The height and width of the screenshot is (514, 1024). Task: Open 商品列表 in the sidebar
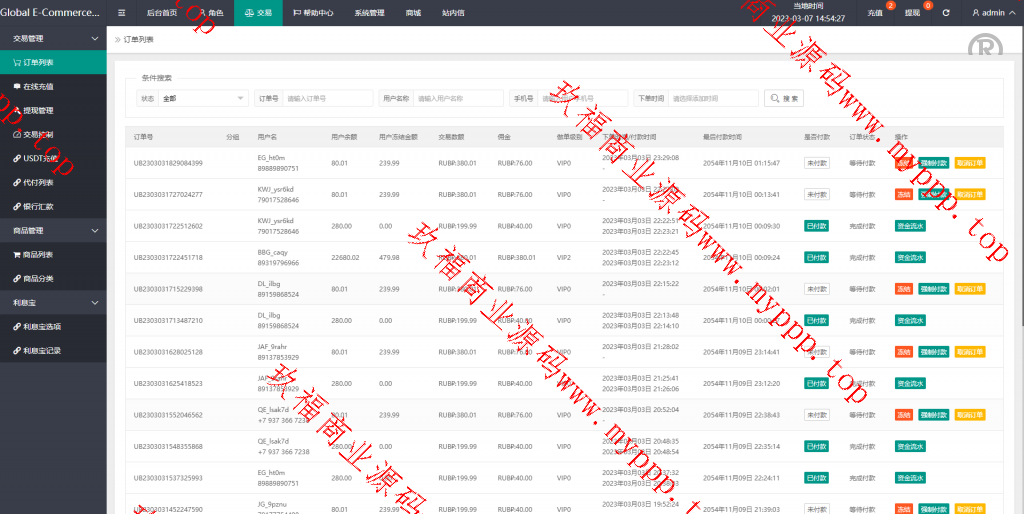[x=38, y=254]
